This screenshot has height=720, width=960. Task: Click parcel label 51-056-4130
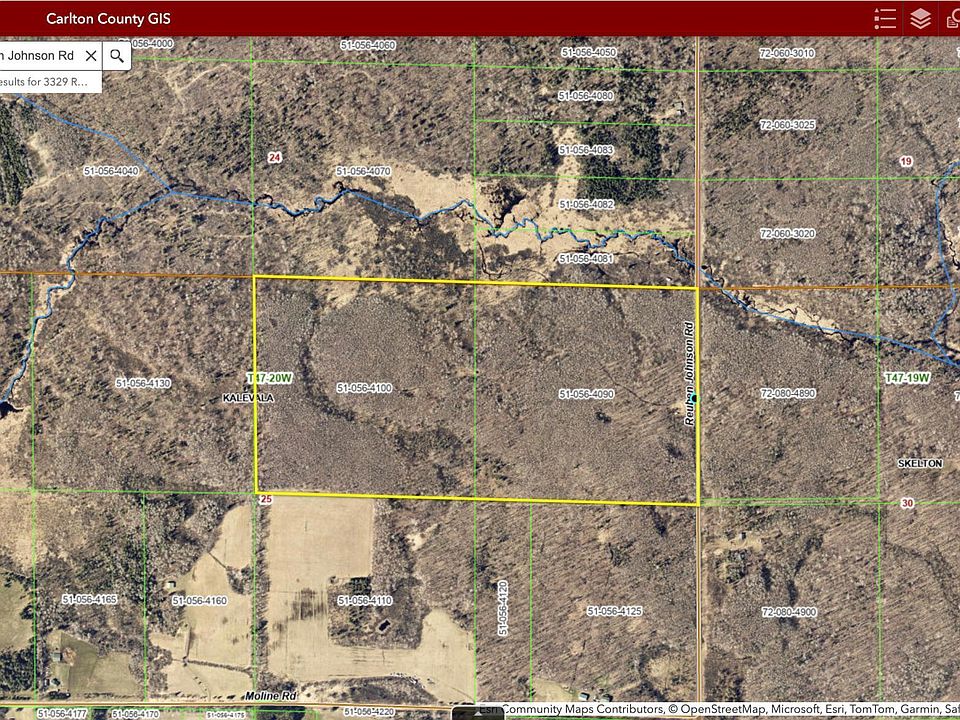[x=143, y=383]
